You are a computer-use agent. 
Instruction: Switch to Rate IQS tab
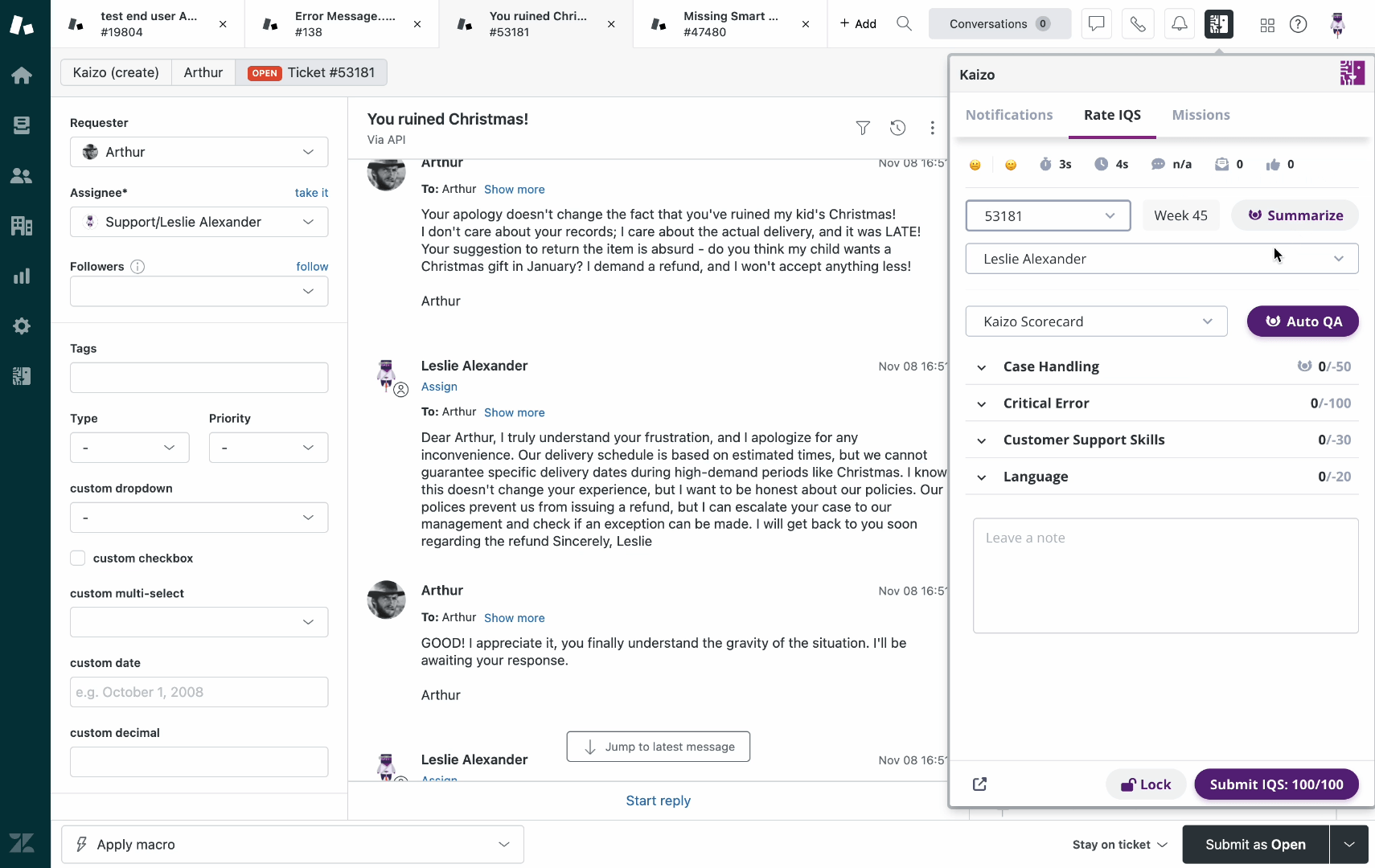pos(1112,115)
